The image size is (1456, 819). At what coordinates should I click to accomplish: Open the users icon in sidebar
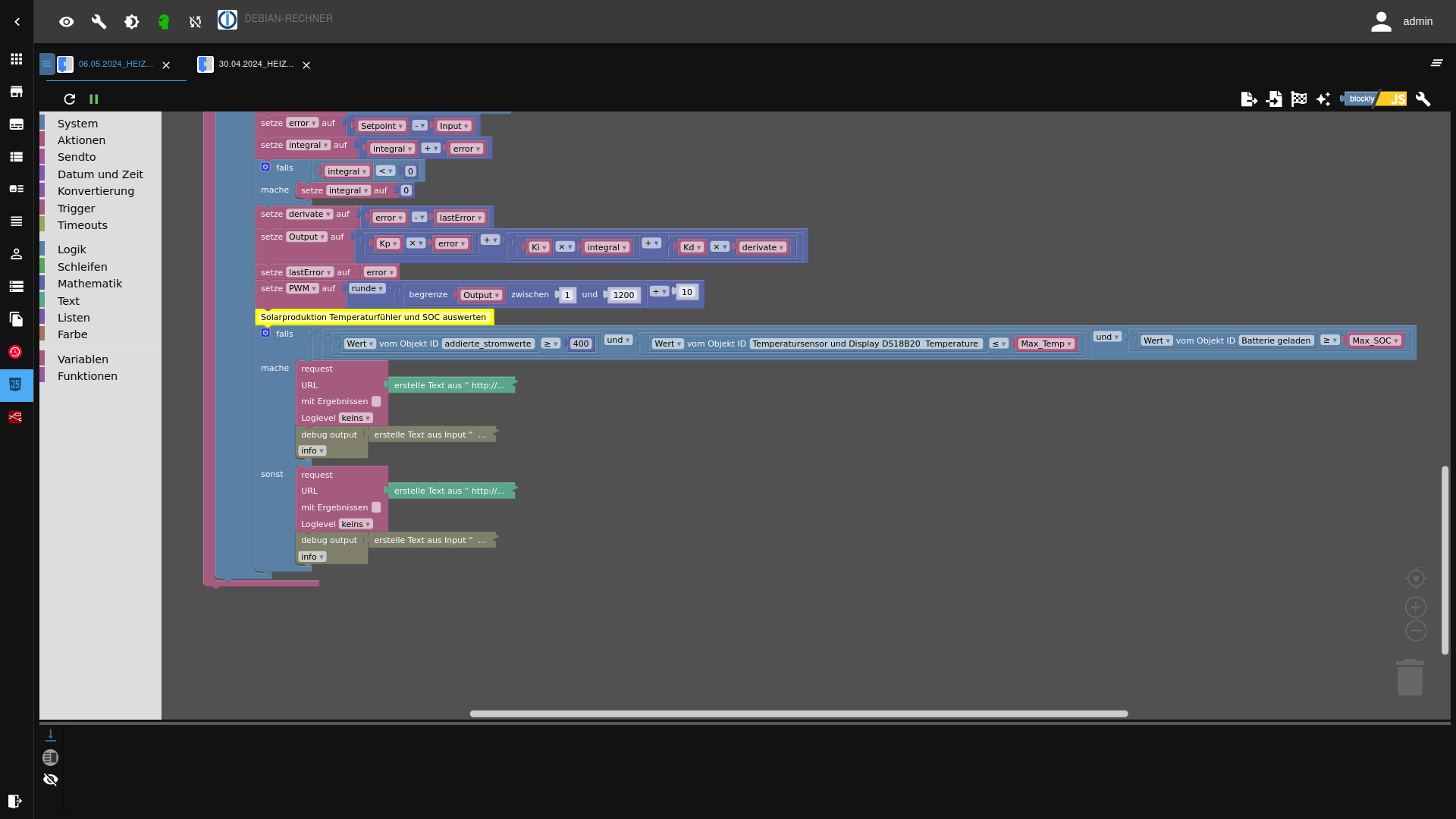[x=16, y=254]
